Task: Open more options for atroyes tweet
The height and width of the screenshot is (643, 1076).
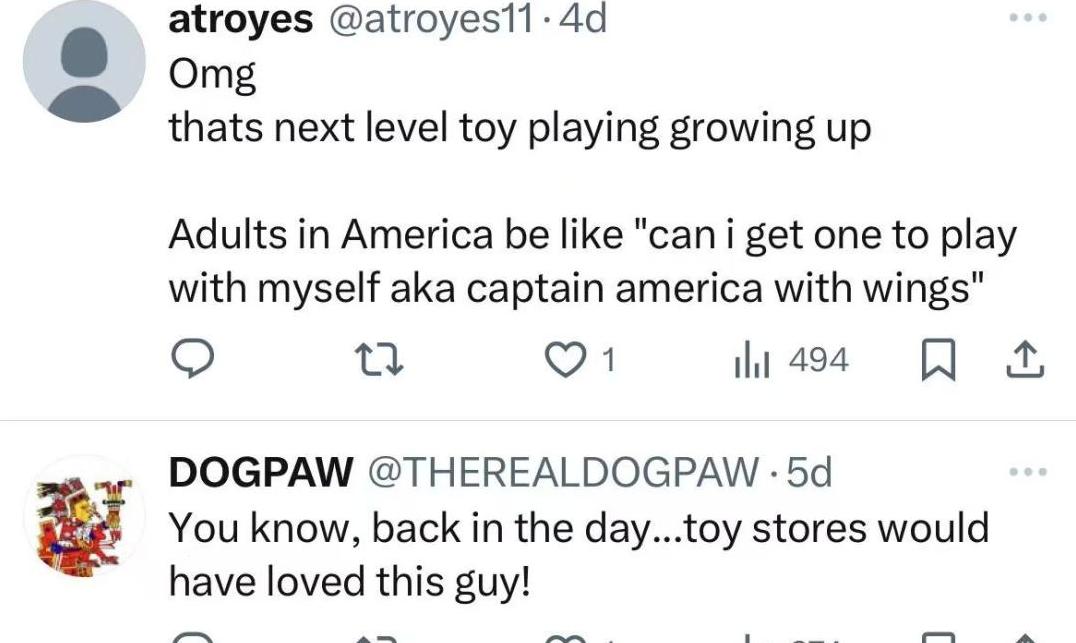Action: (1027, 20)
